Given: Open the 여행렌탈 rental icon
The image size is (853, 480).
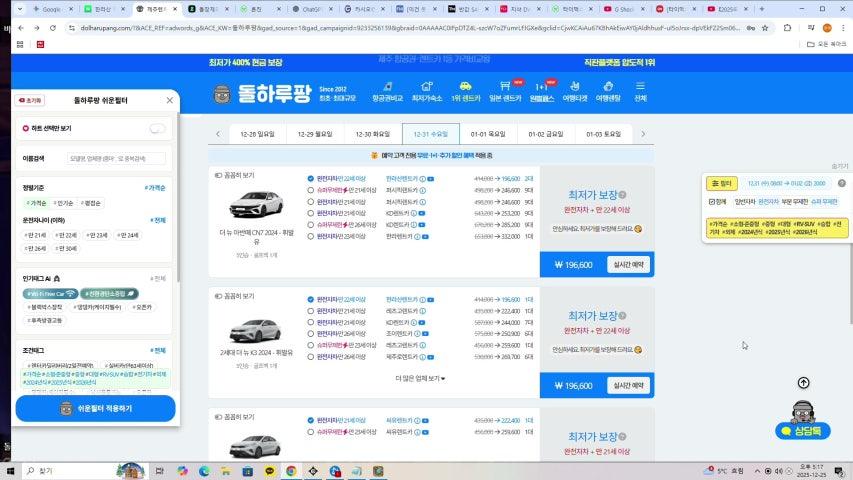Looking at the screenshot, I should 608,91.
